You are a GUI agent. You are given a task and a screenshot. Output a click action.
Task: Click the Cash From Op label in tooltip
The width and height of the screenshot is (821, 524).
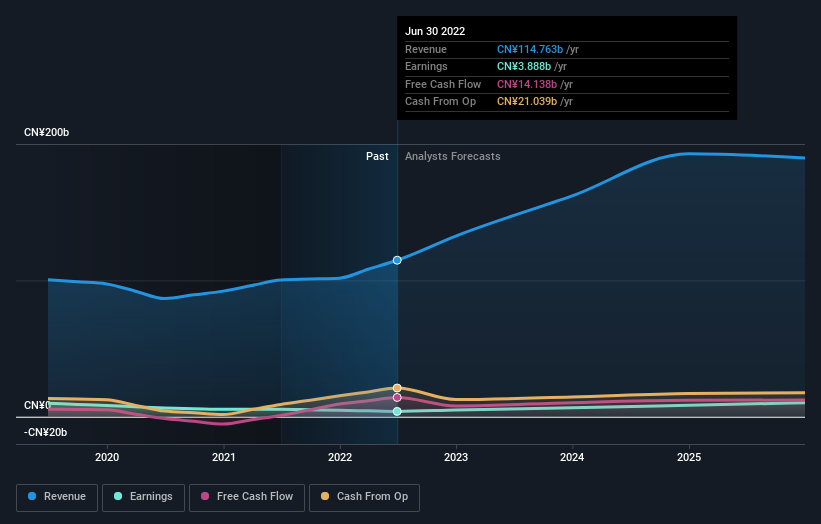[440, 102]
